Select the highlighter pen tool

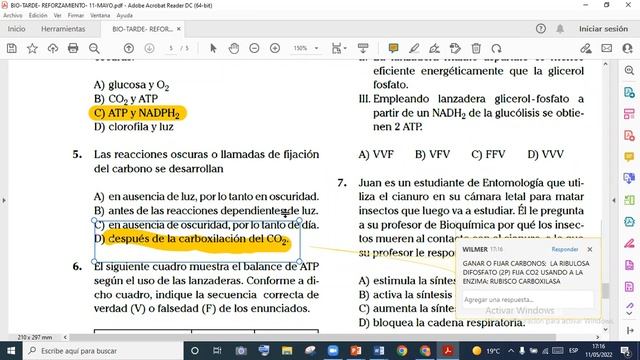tap(414, 48)
